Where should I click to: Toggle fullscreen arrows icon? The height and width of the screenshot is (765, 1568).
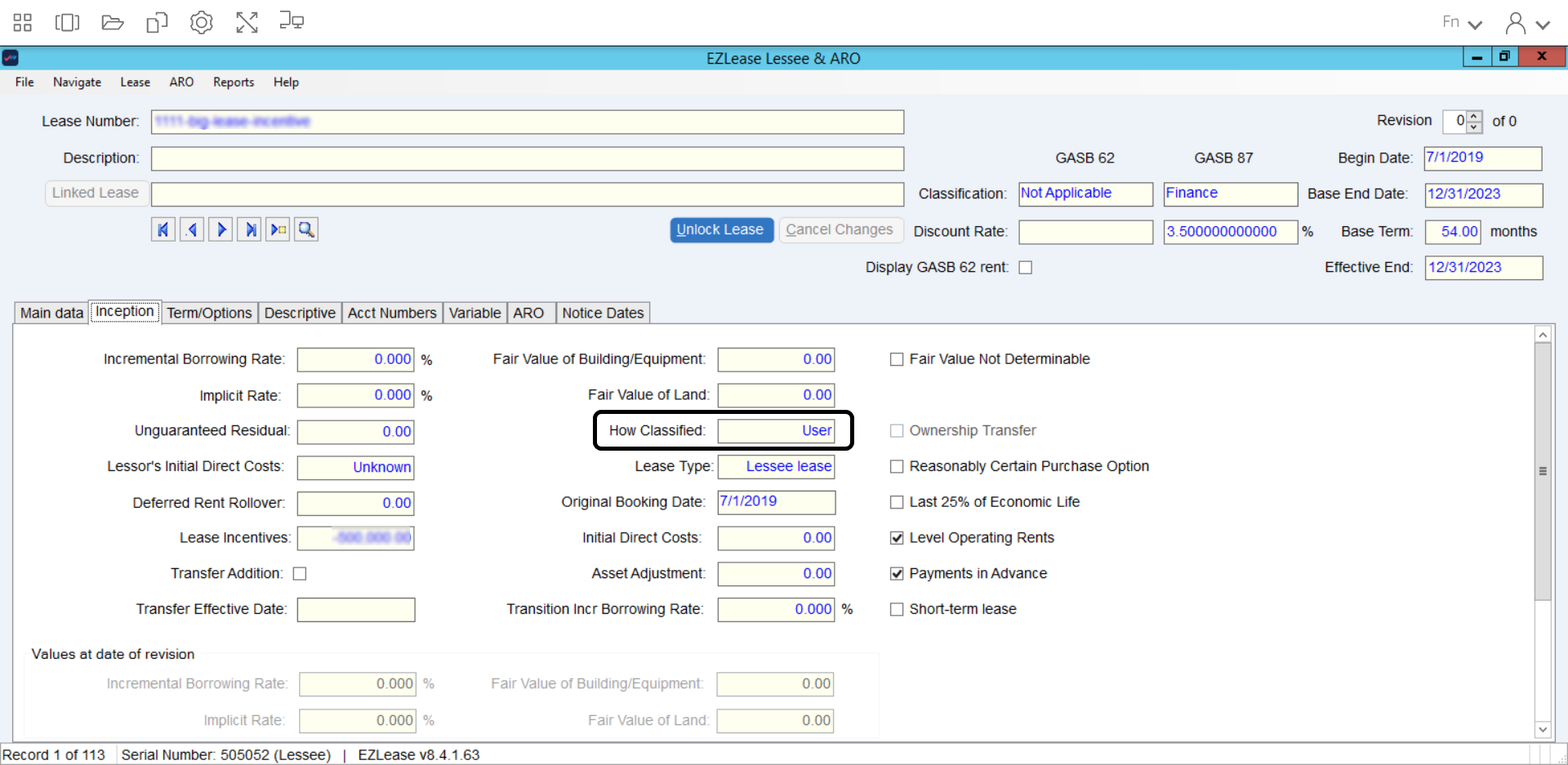(247, 22)
